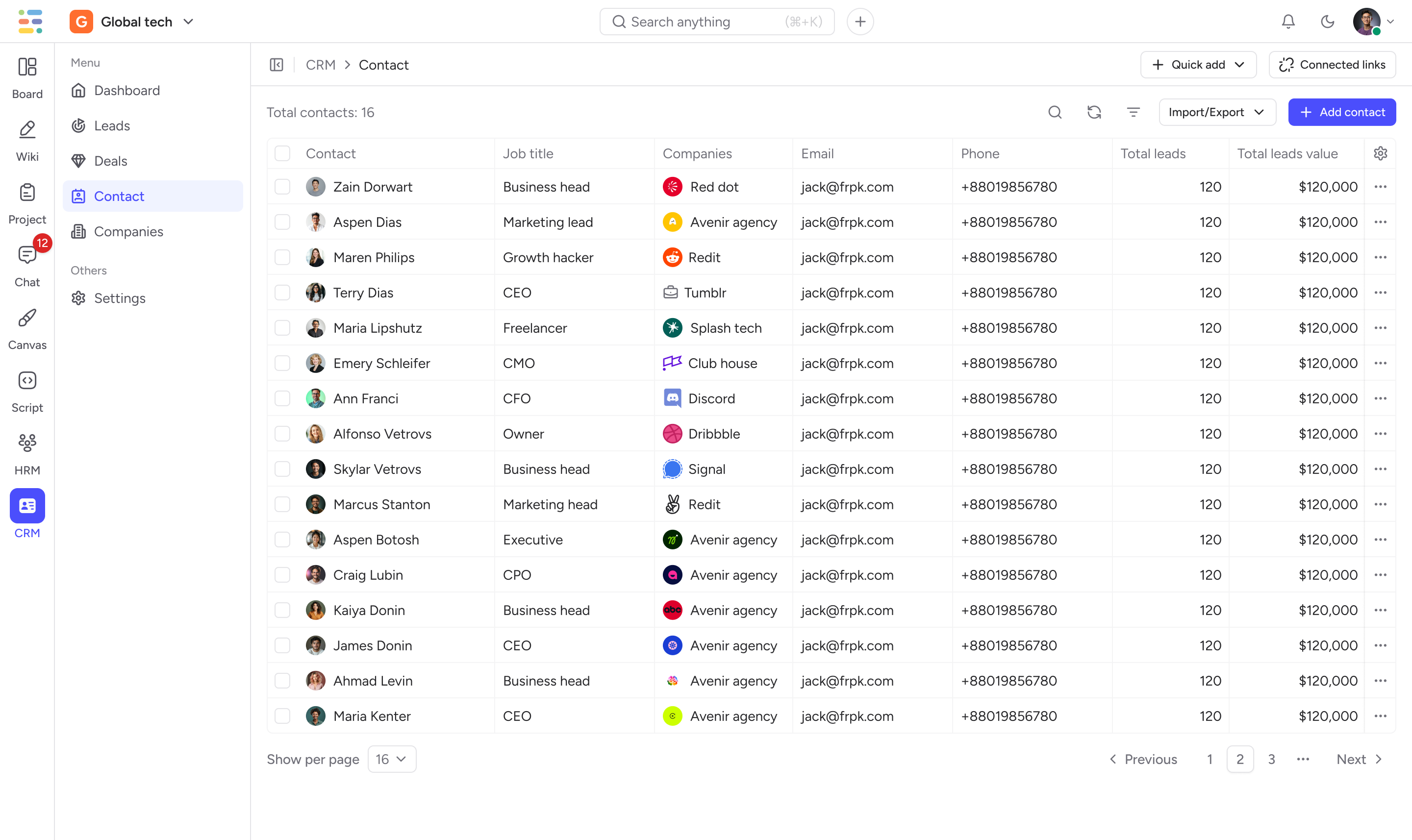Select Zain Dorwart's row checkbox
Screen dimensions: 1412x840
pos(282,187)
